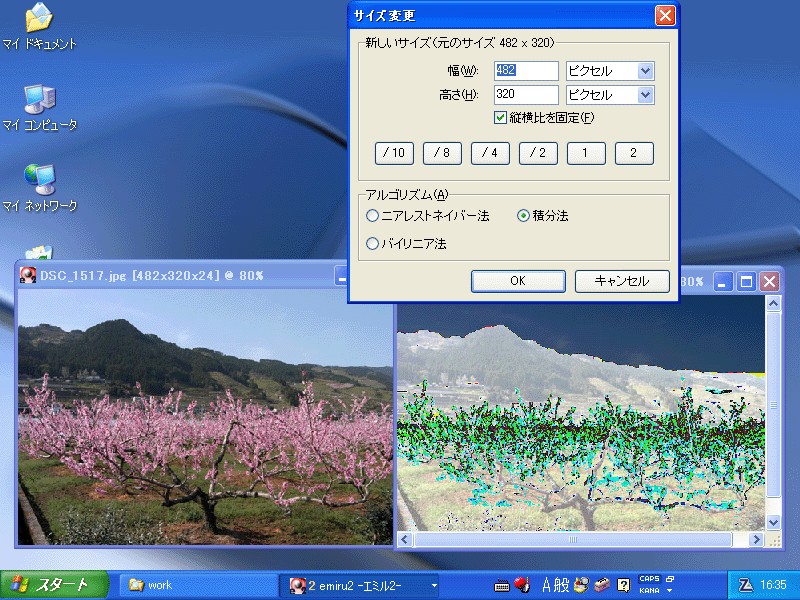Click the ZoneAlarm tray icon
The image size is (800, 600).
745,585
